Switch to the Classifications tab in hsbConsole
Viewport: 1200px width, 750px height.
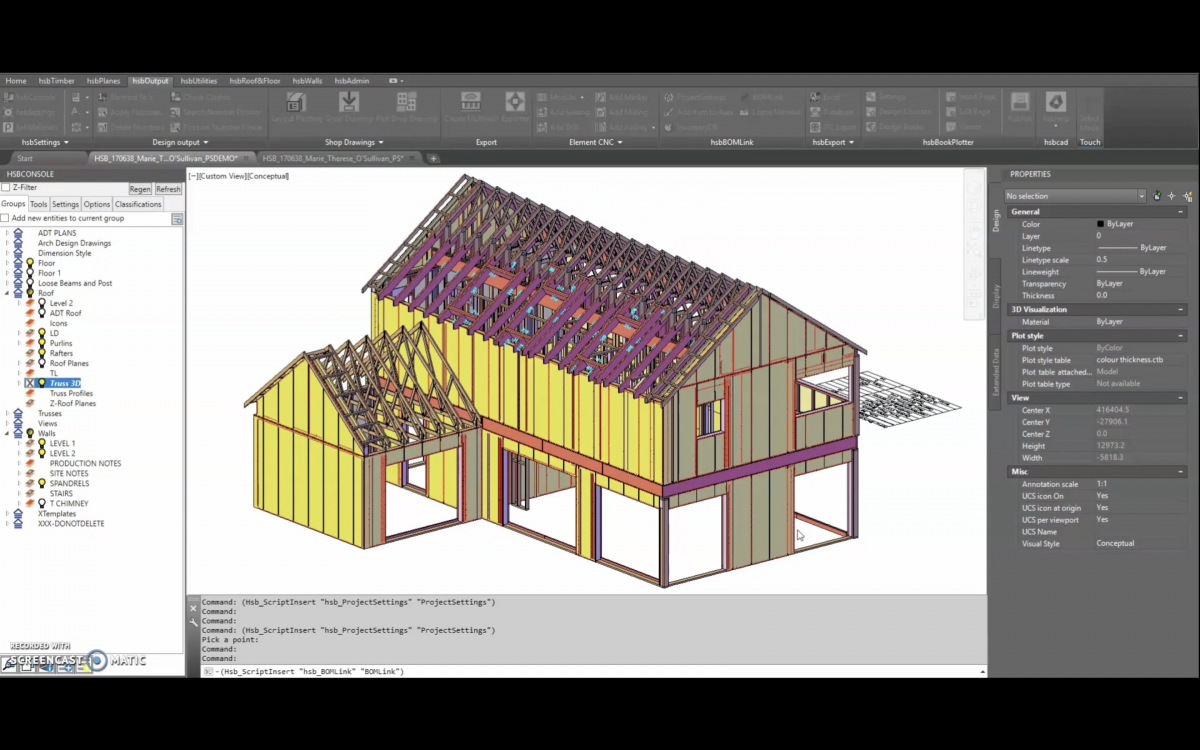pyautogui.click(x=138, y=204)
